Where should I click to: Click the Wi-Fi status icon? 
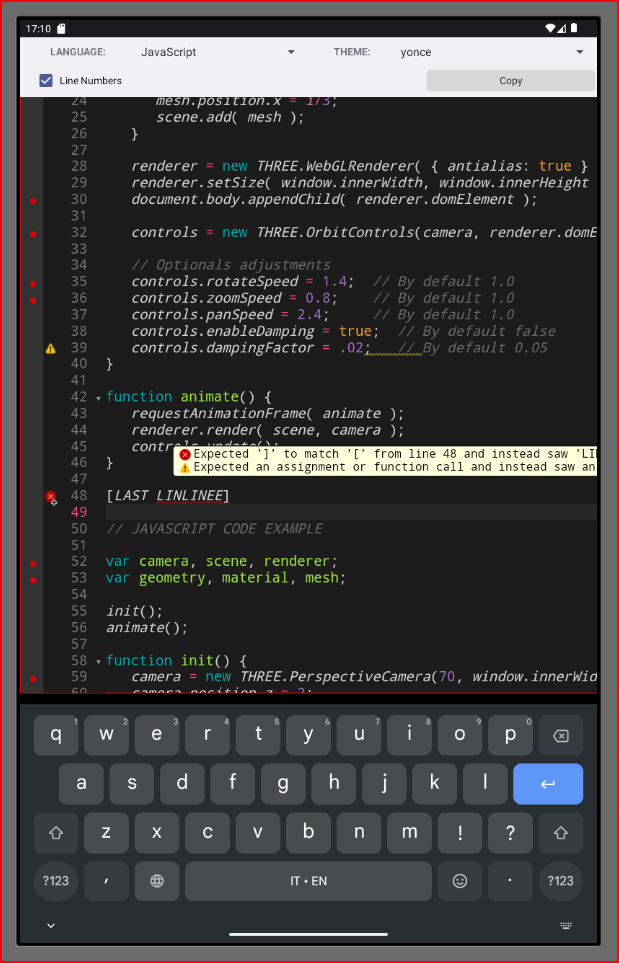click(550, 28)
